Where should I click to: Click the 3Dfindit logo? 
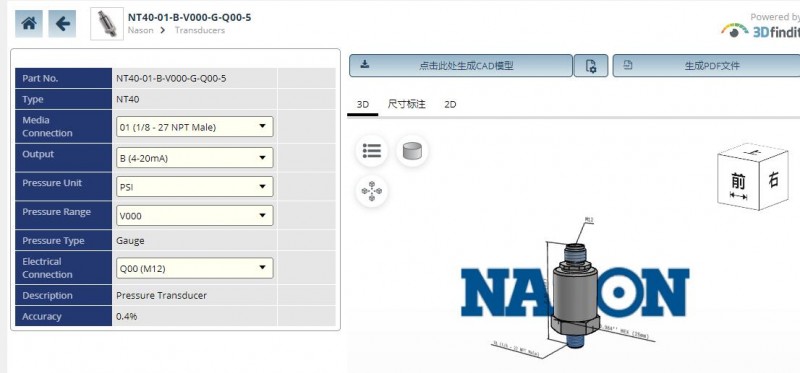pyautogui.click(x=760, y=31)
